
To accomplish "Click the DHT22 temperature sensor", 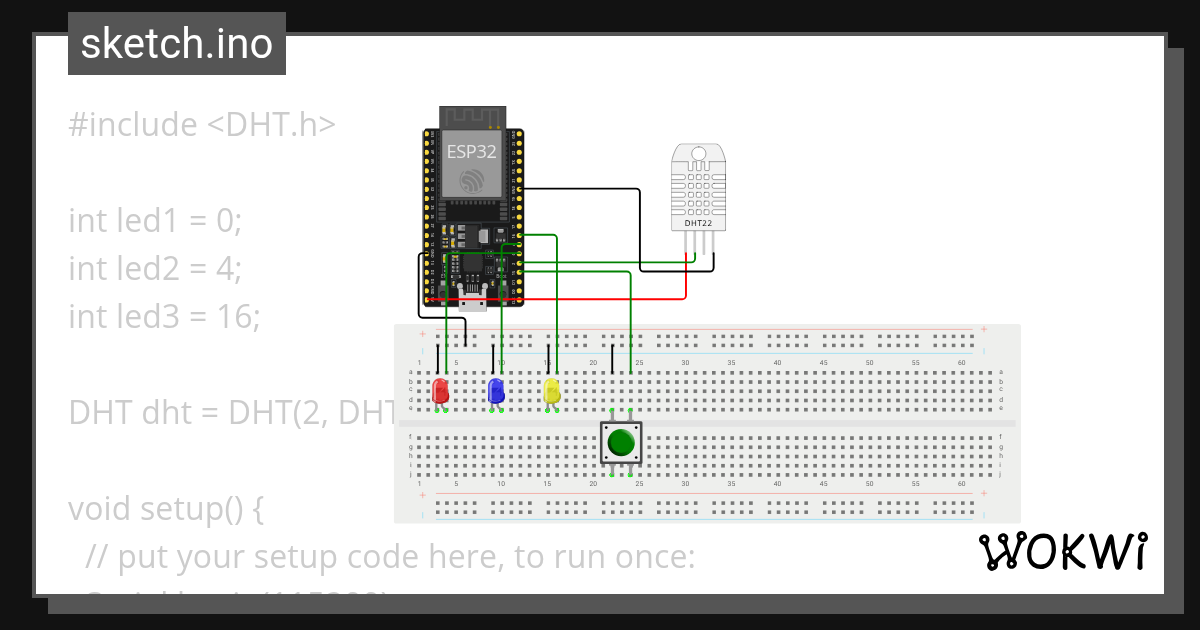I will click(x=700, y=190).
